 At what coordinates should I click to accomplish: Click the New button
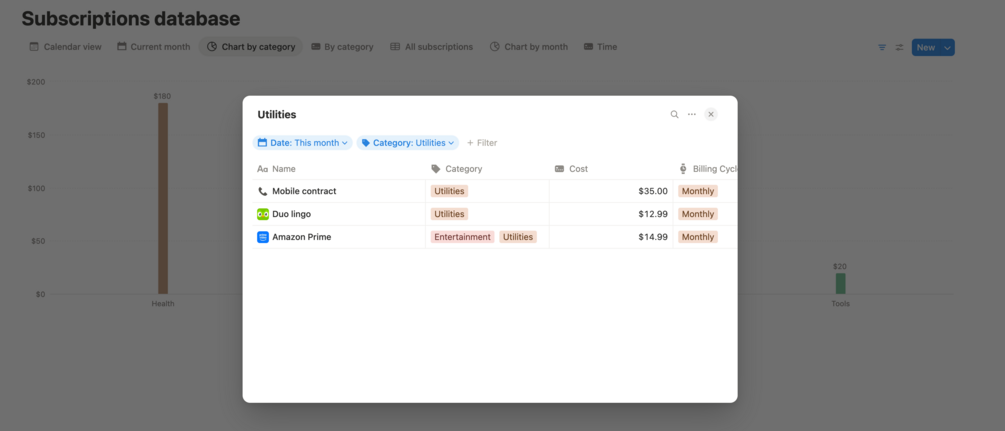(926, 47)
